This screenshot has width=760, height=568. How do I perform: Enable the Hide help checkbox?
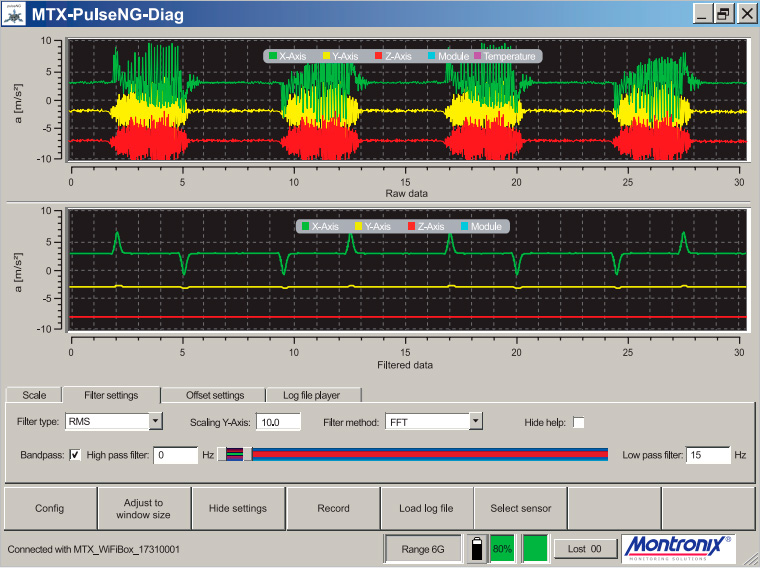click(578, 422)
